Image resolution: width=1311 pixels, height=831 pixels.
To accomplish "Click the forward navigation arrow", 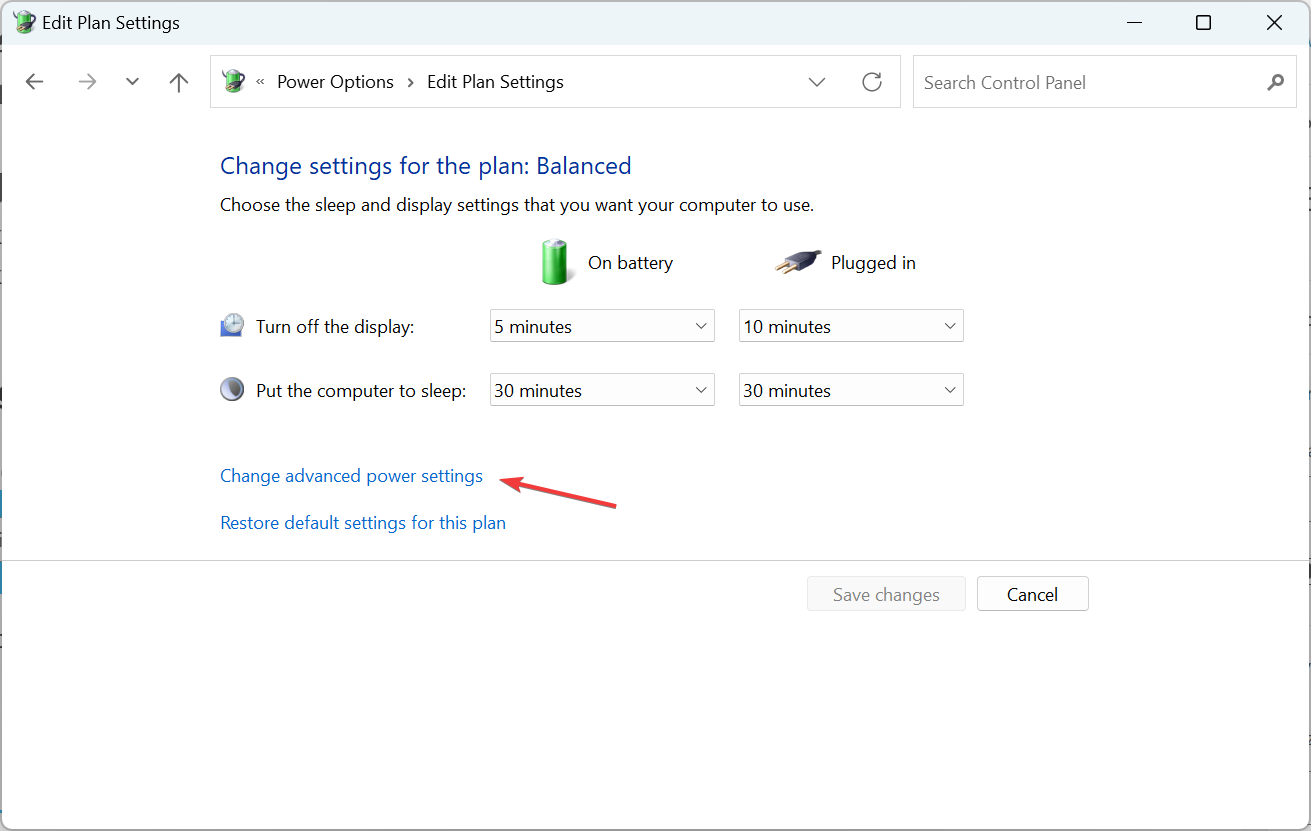I will click(x=87, y=81).
